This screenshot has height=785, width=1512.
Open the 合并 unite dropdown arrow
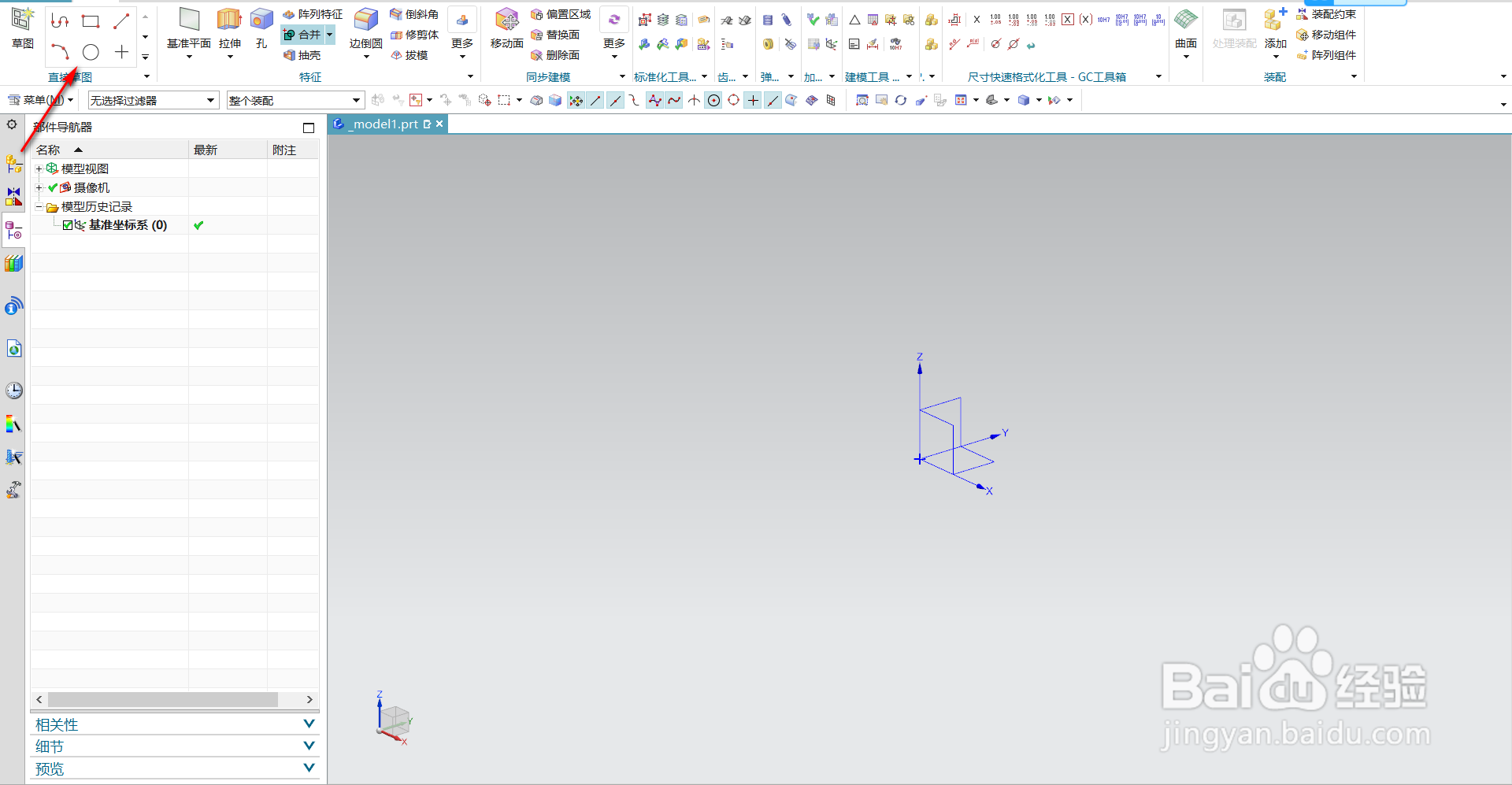coord(330,35)
